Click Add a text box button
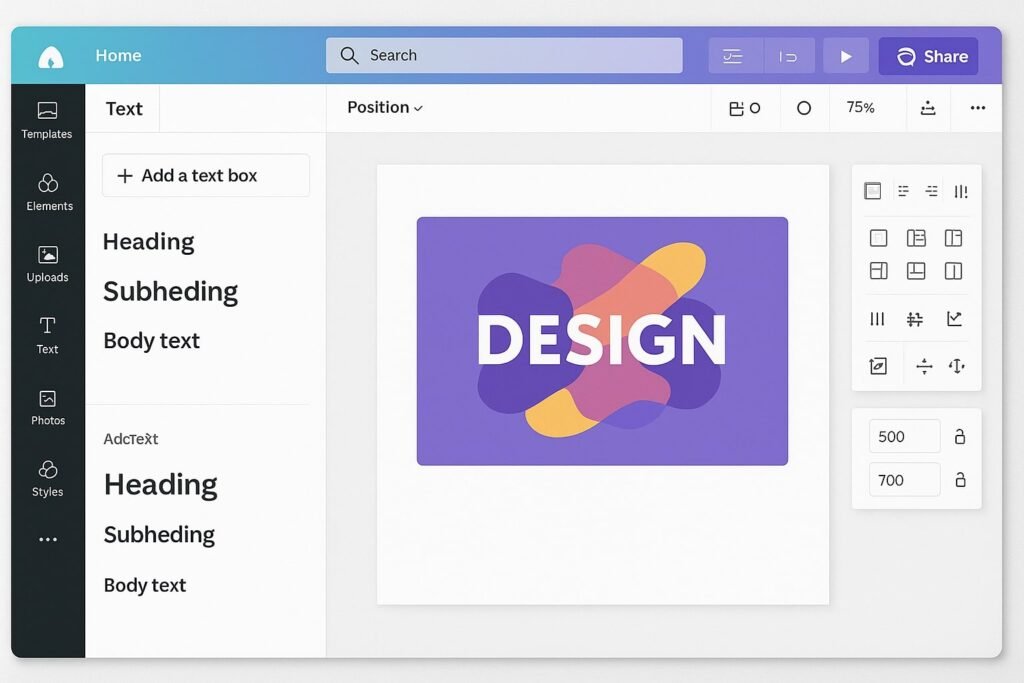The width and height of the screenshot is (1024, 683). pos(206,176)
